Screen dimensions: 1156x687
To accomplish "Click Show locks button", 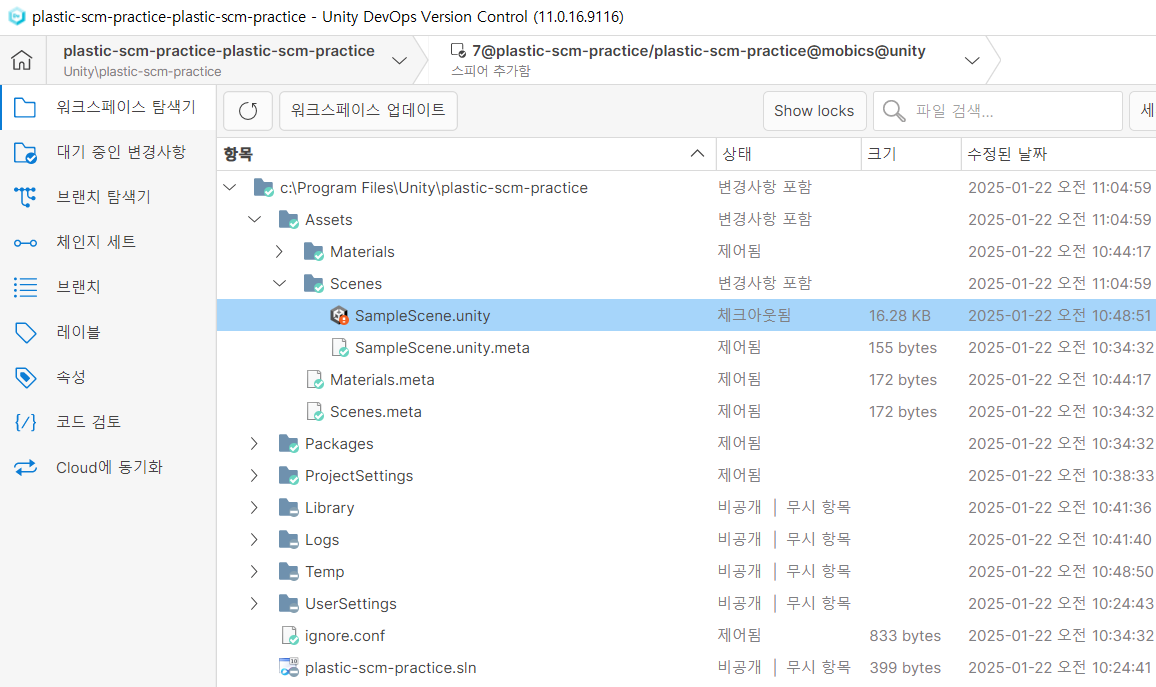I will [814, 111].
